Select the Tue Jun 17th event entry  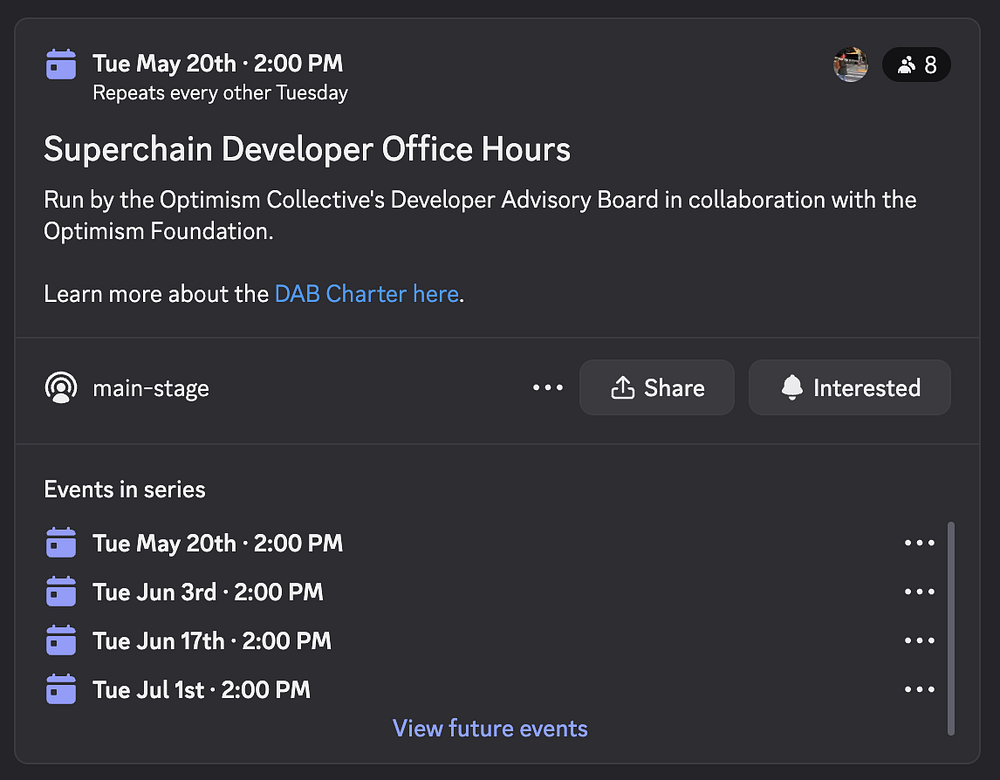tap(212, 641)
